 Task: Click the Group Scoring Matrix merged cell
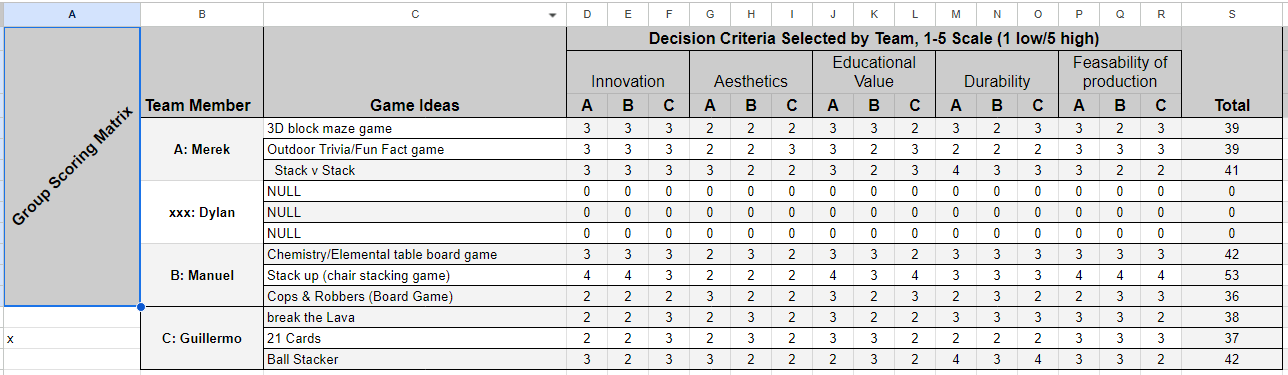coord(71,166)
